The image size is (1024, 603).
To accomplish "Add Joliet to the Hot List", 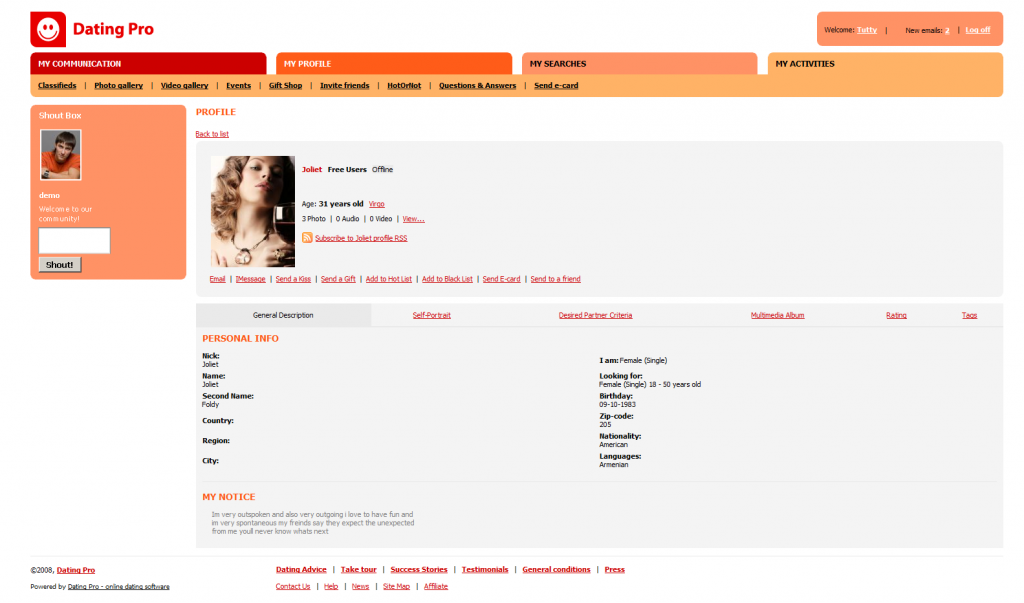I will (389, 279).
